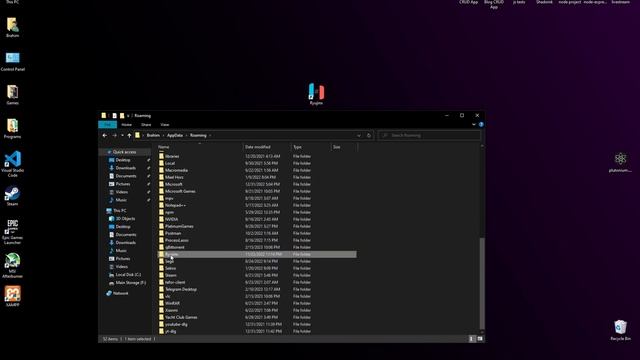Open the Games folder desktop icon
640x360 pixels.
coord(13,95)
